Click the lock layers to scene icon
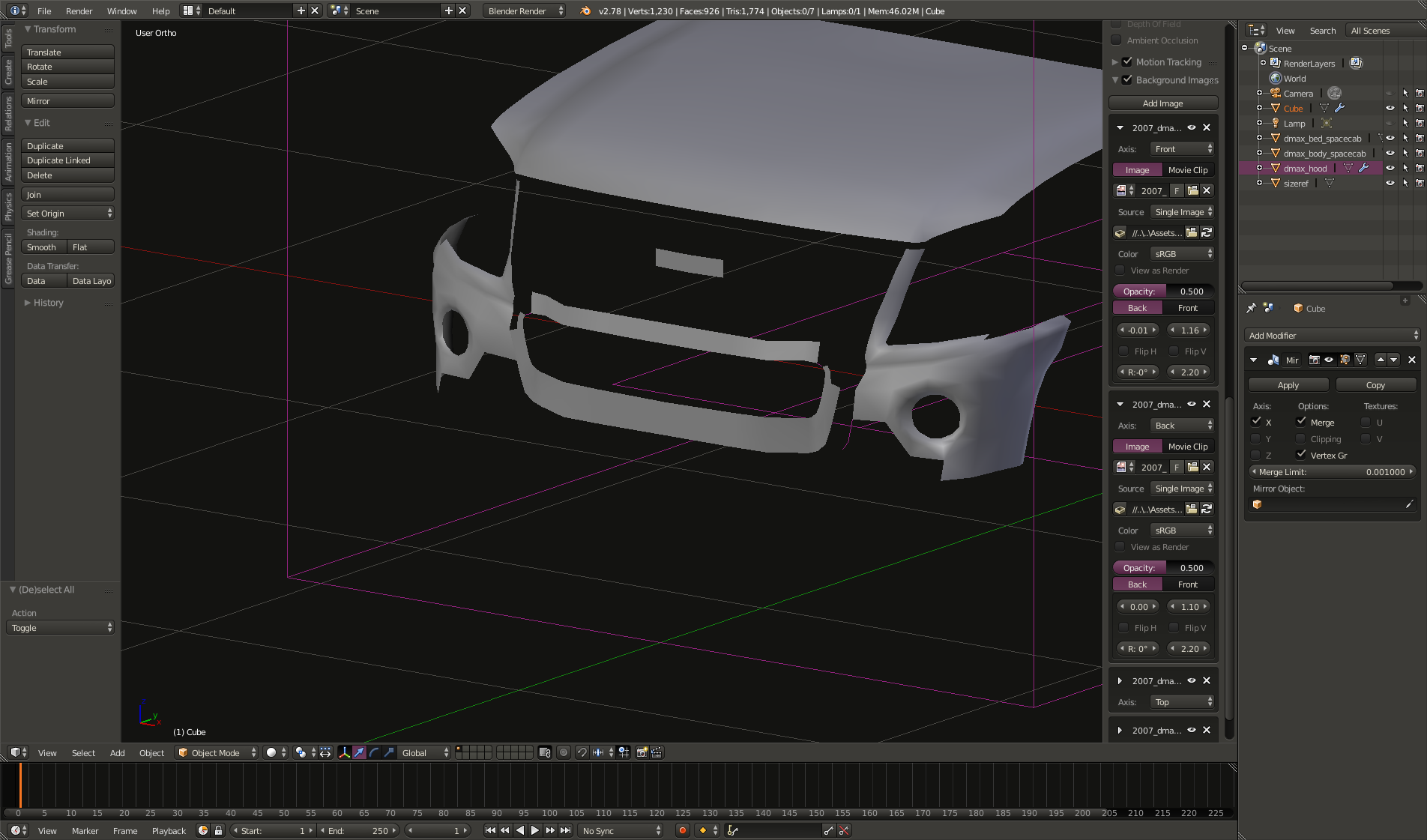The width and height of the screenshot is (1427, 840). 545,752
